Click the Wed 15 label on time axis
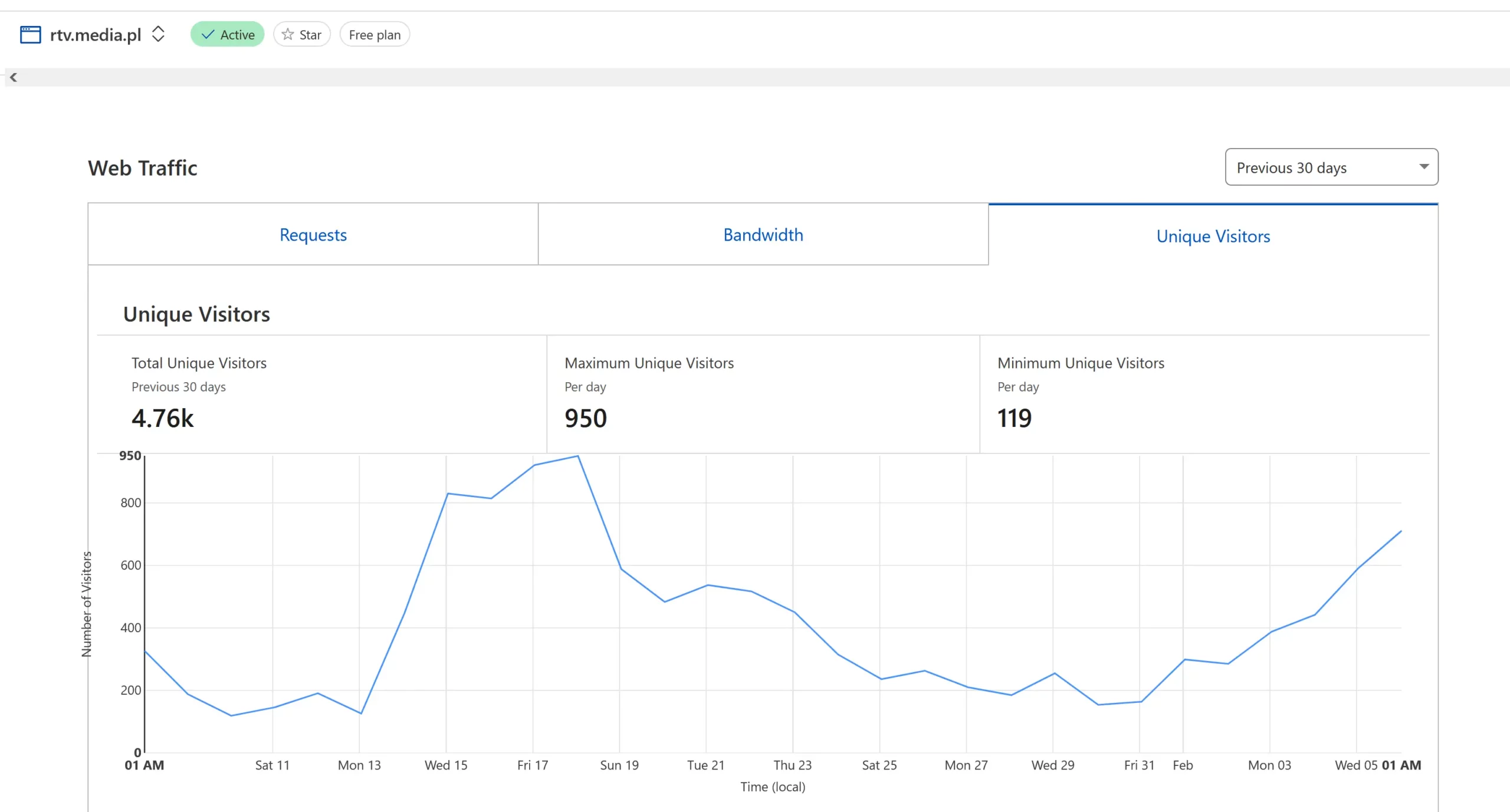 click(x=445, y=765)
